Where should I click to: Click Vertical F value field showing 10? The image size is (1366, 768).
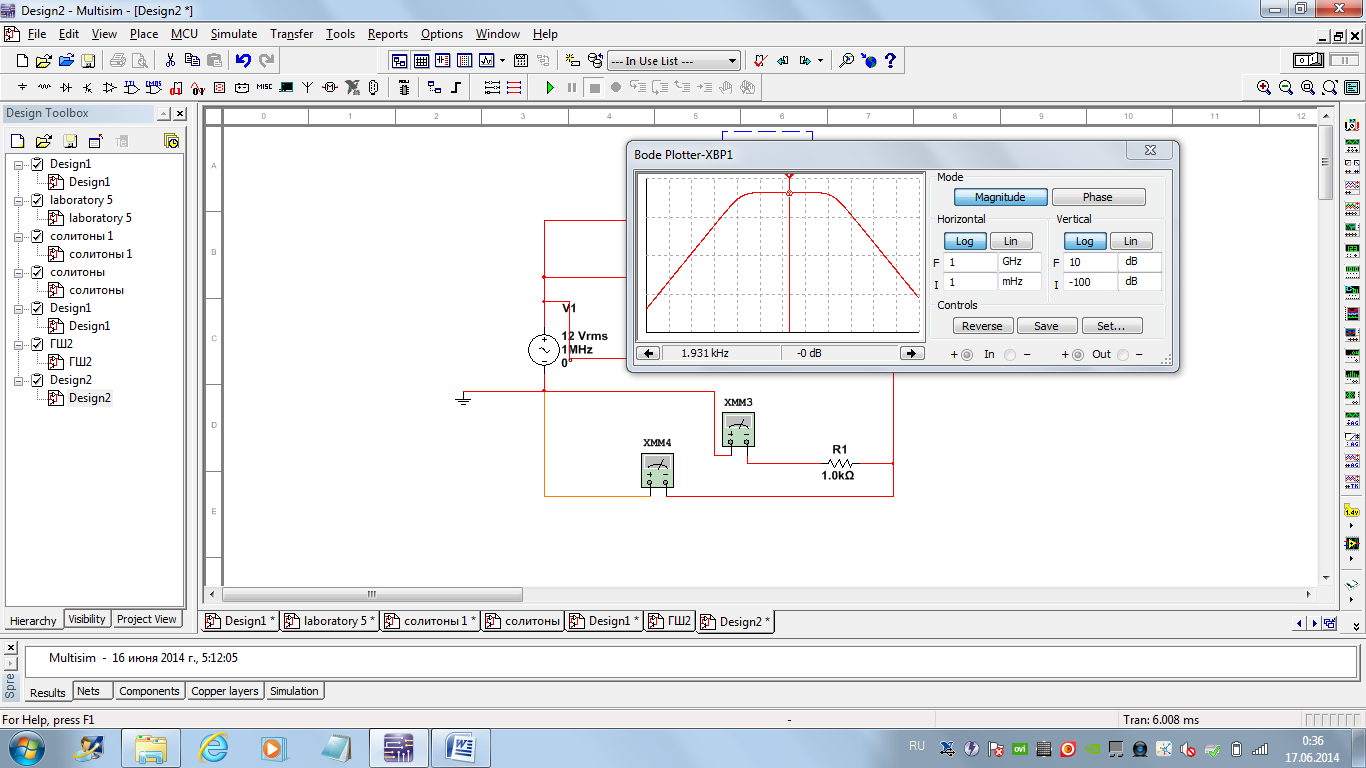coord(1090,262)
